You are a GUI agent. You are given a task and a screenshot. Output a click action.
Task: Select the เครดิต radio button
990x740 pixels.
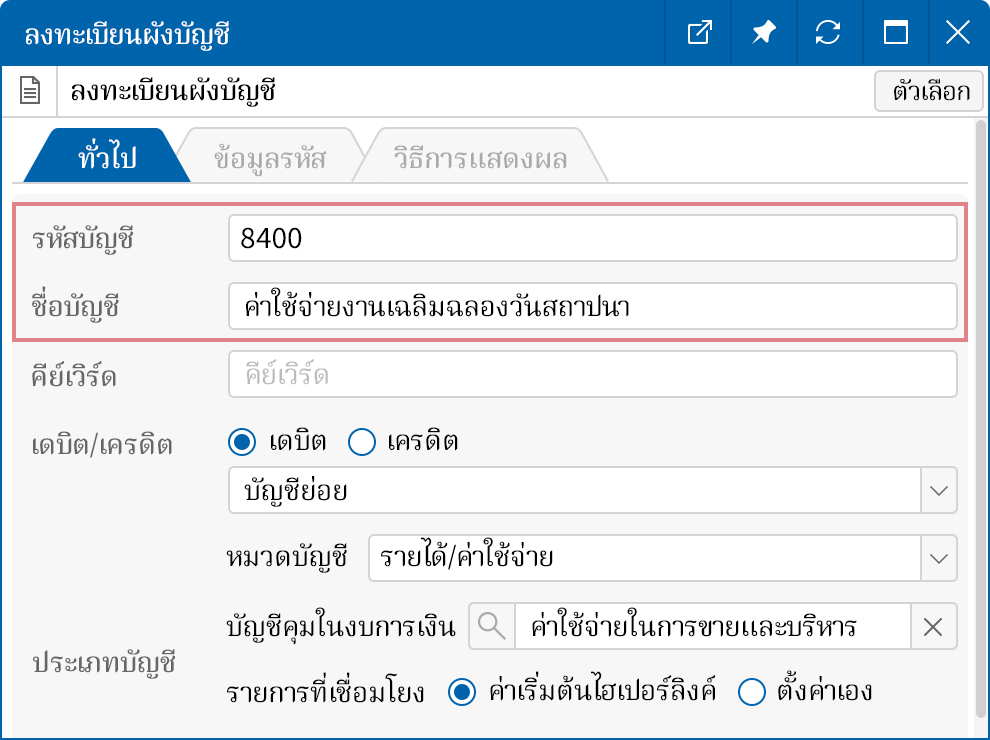360,441
